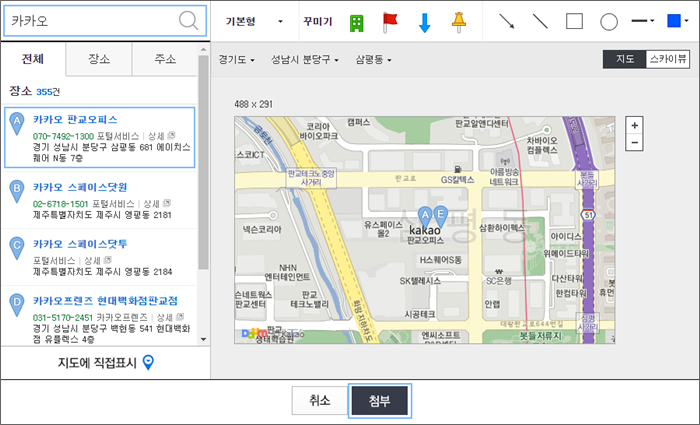
Task: Click address 제주특별자치도 제주시 영평동 2184
Action: tap(102, 272)
